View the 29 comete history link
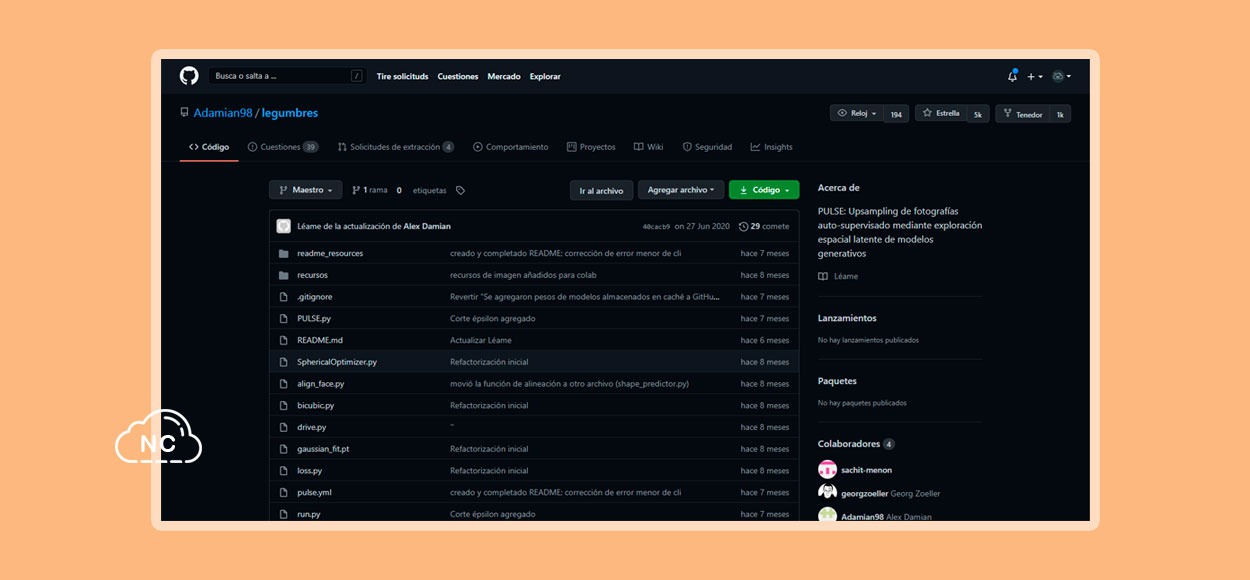1250x580 pixels. (x=764, y=226)
